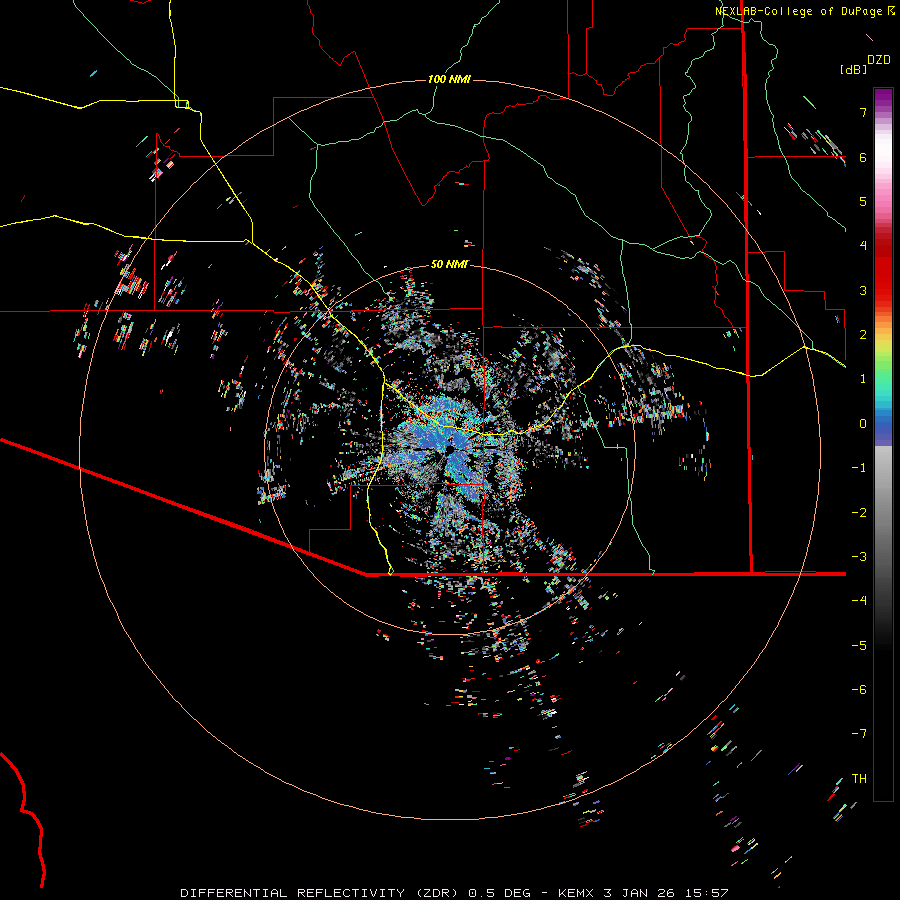Click the 4 value on the color scale

(863, 246)
